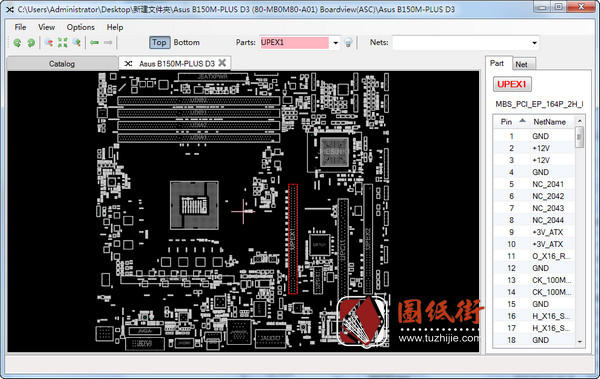Image resolution: width=600 pixels, height=379 pixels.
Task: Select the Asus B150M-PLUS D3 tab
Action: pyautogui.click(x=176, y=64)
